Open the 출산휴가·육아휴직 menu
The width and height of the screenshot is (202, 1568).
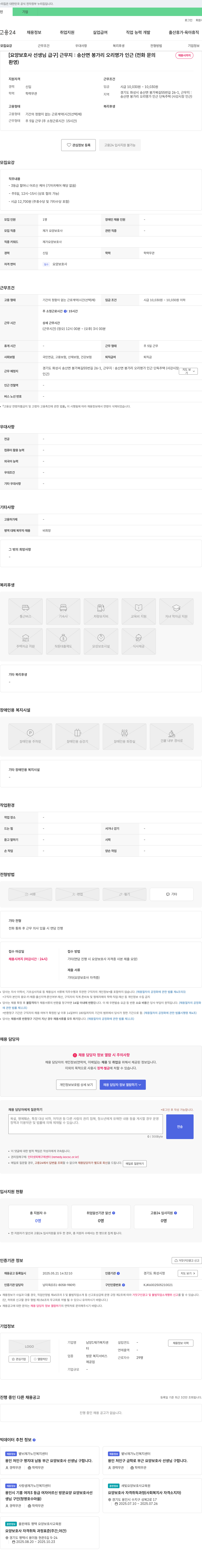tap(184, 32)
